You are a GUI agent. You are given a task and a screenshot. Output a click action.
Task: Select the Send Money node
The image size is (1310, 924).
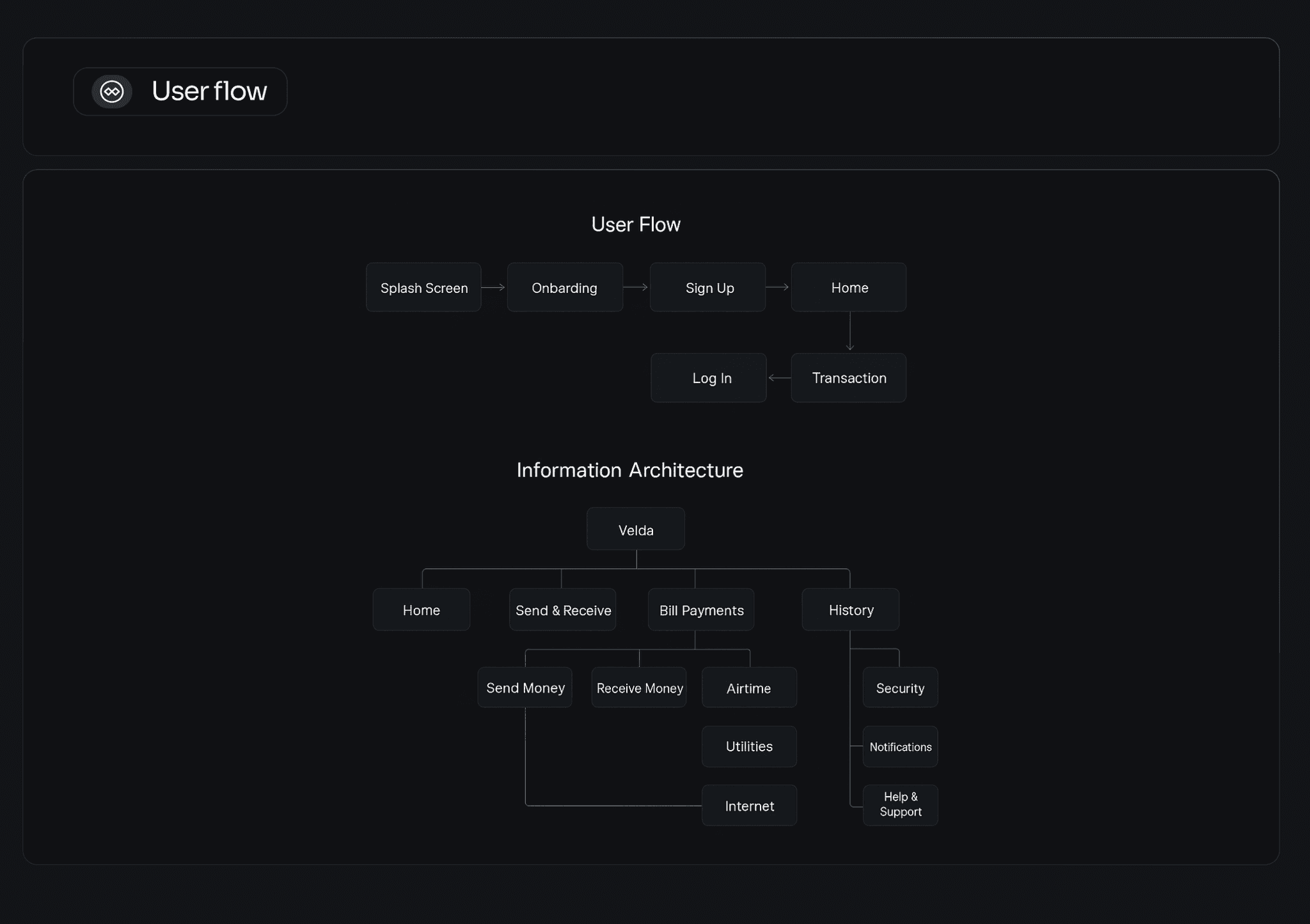tap(525, 687)
